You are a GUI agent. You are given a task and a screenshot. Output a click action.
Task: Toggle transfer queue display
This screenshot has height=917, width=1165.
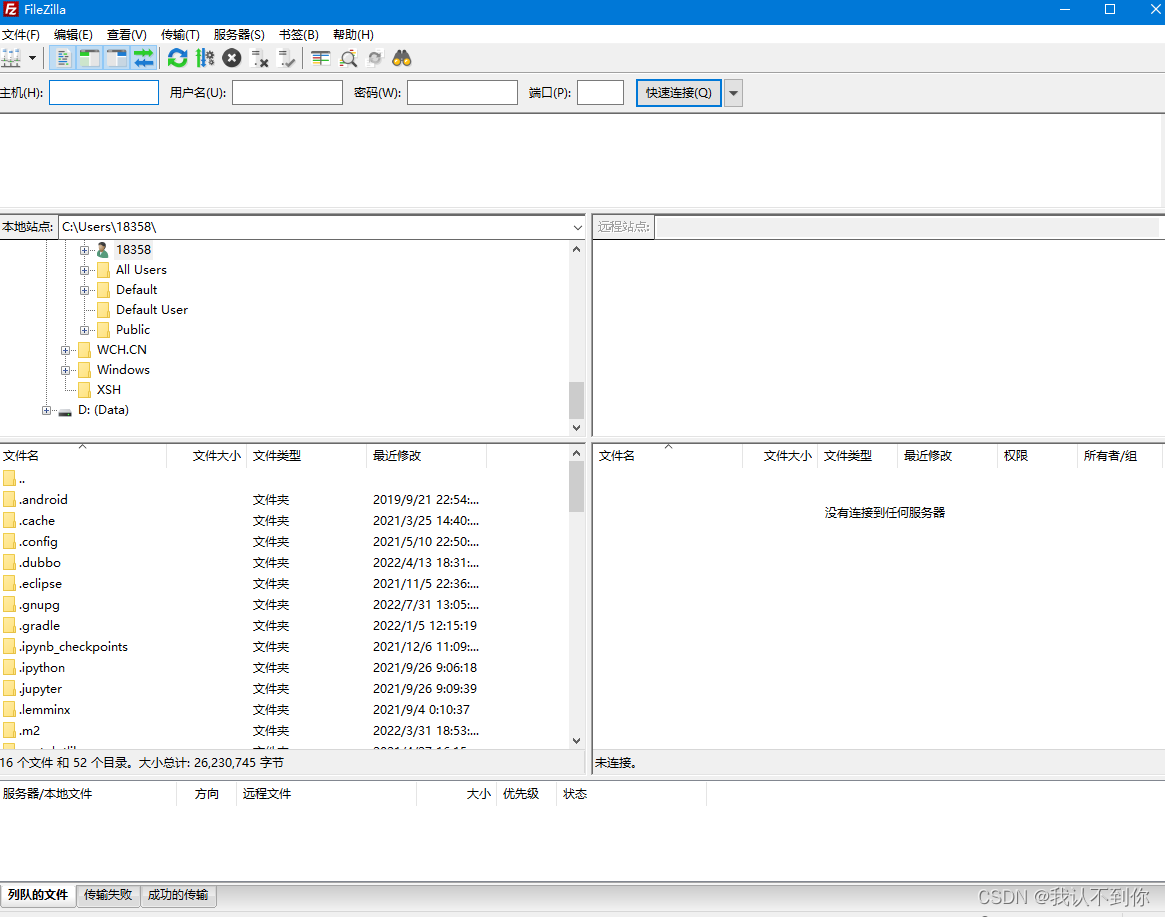(143, 58)
